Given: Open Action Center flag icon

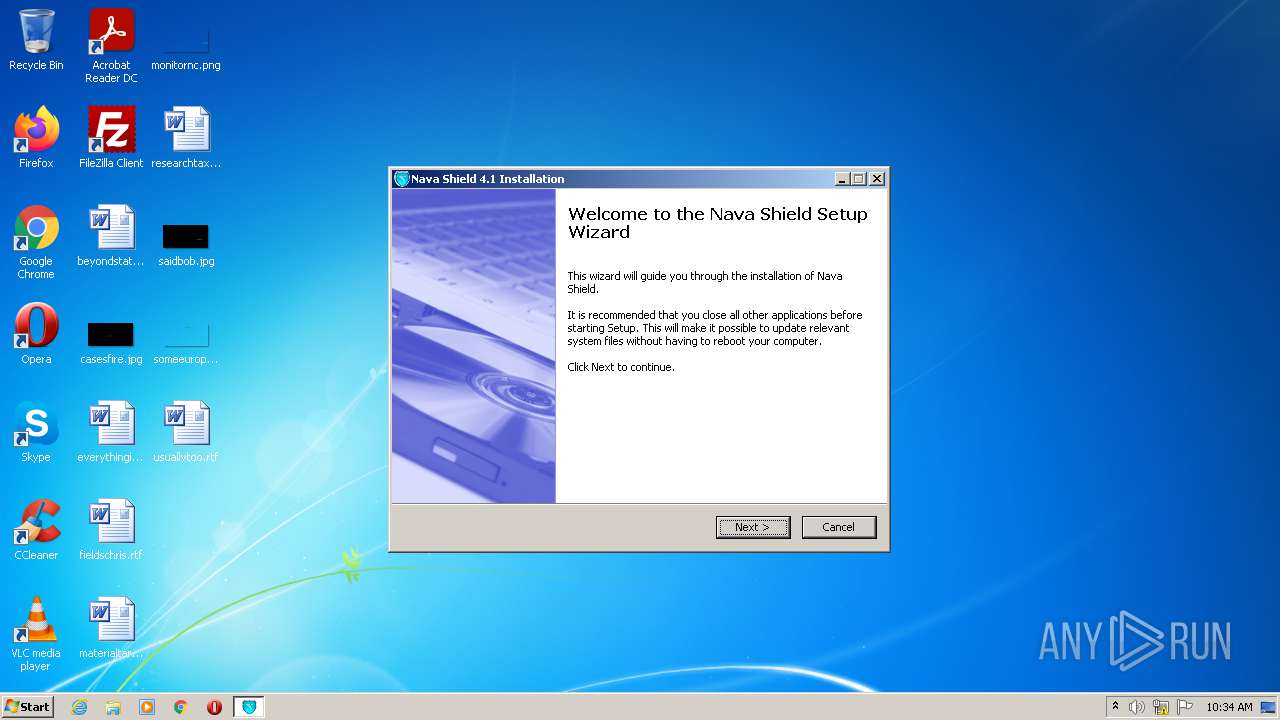Looking at the screenshot, I should [x=1185, y=707].
